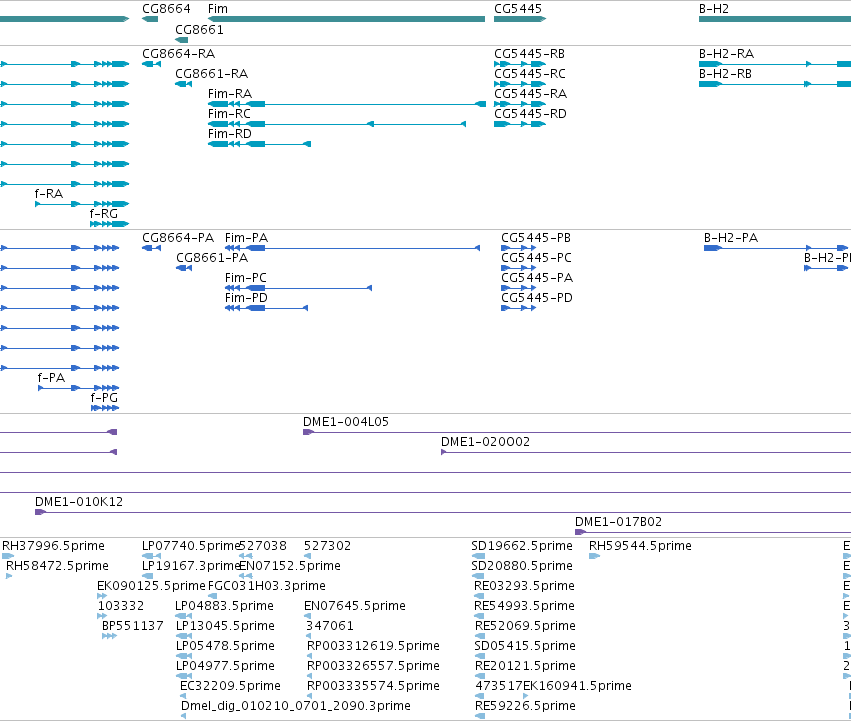
Task: Select protein Fim-PA
Action: [246, 238]
